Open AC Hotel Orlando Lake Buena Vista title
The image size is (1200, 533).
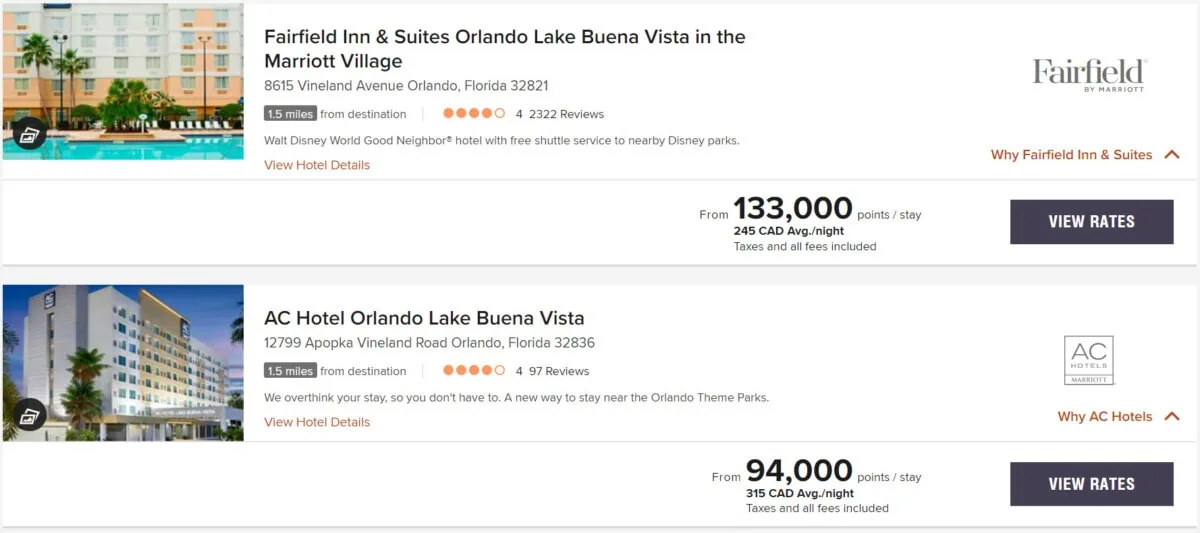424,319
